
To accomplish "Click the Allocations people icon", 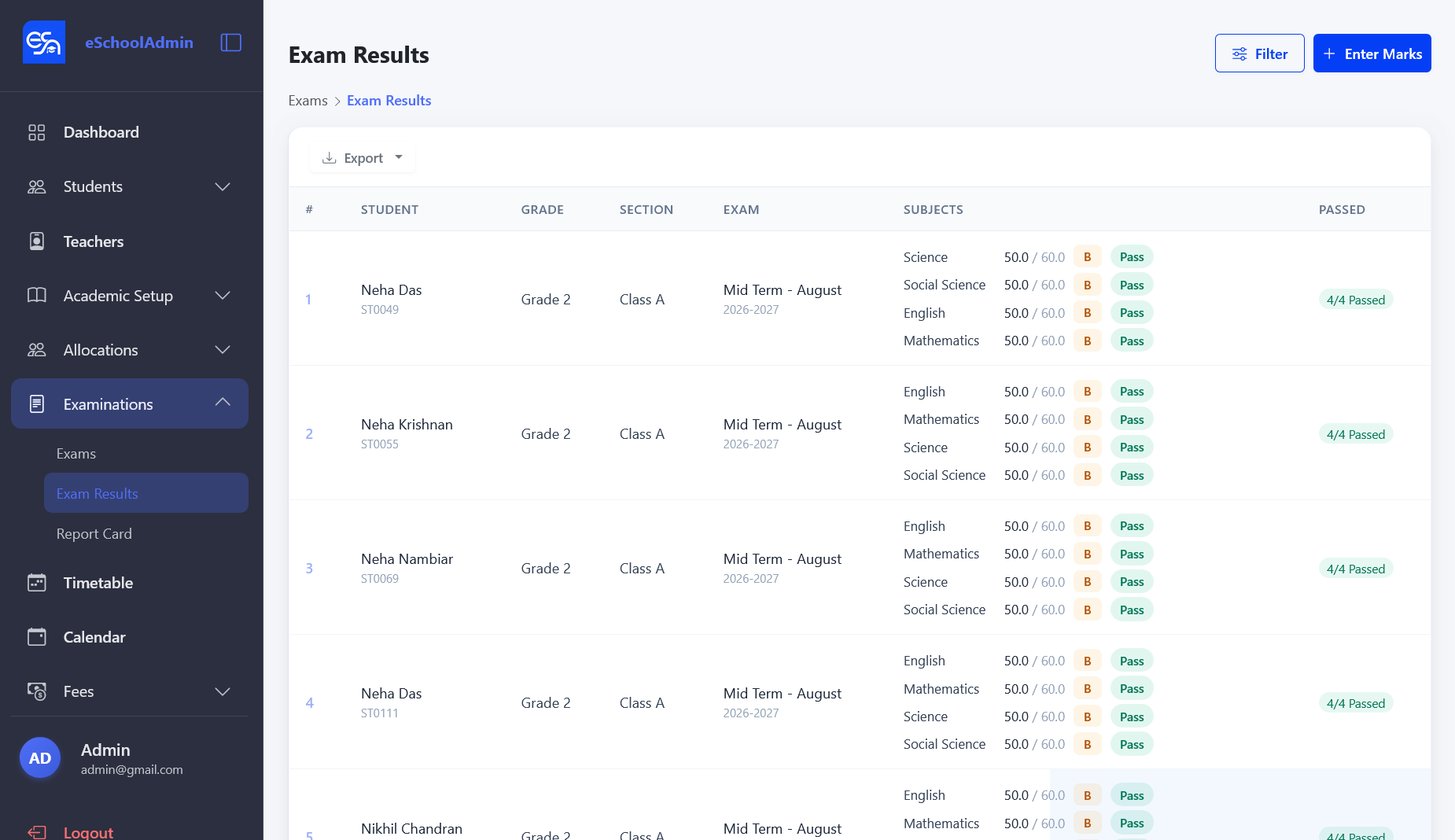I will (x=37, y=350).
